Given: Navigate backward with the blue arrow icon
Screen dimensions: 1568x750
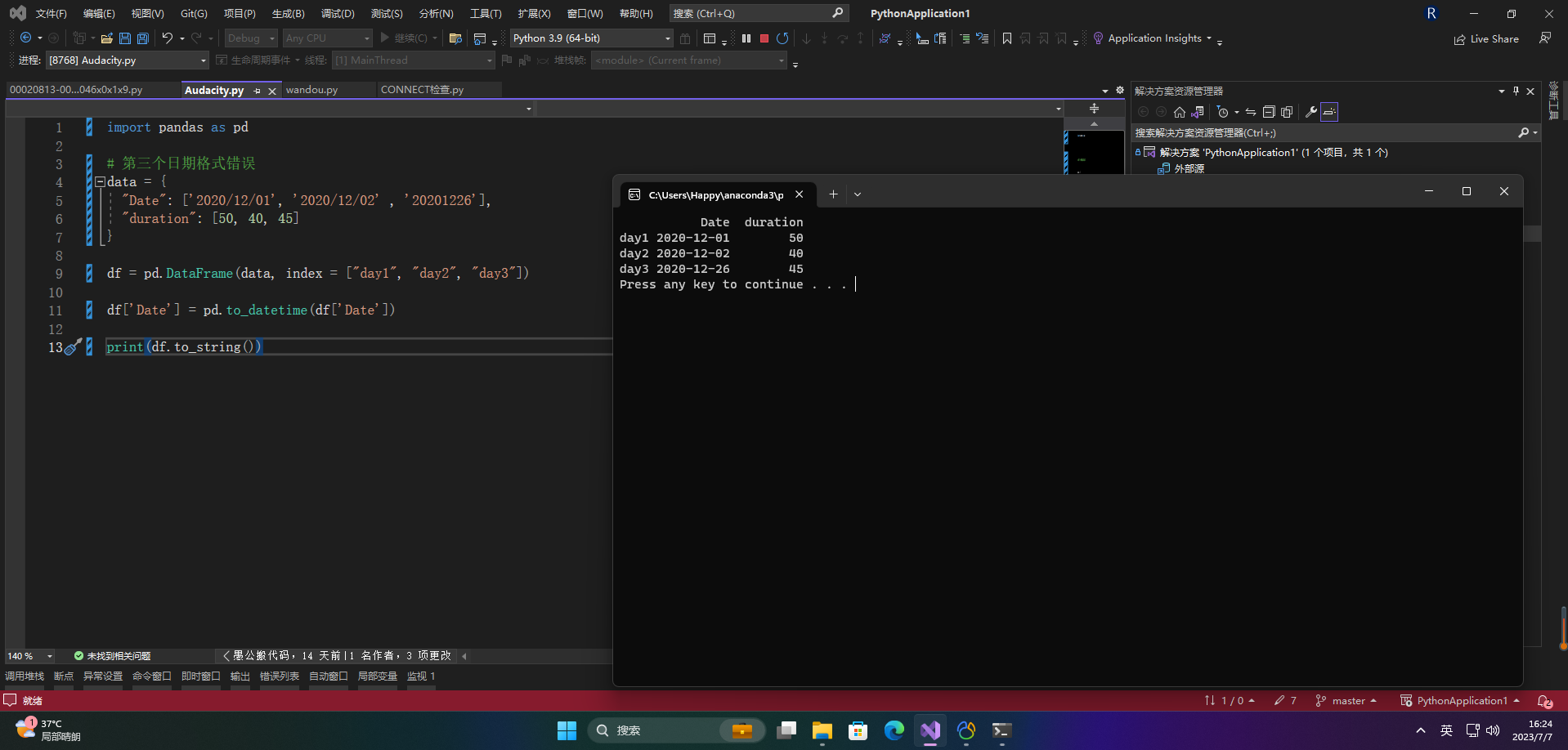Looking at the screenshot, I should pos(26,38).
